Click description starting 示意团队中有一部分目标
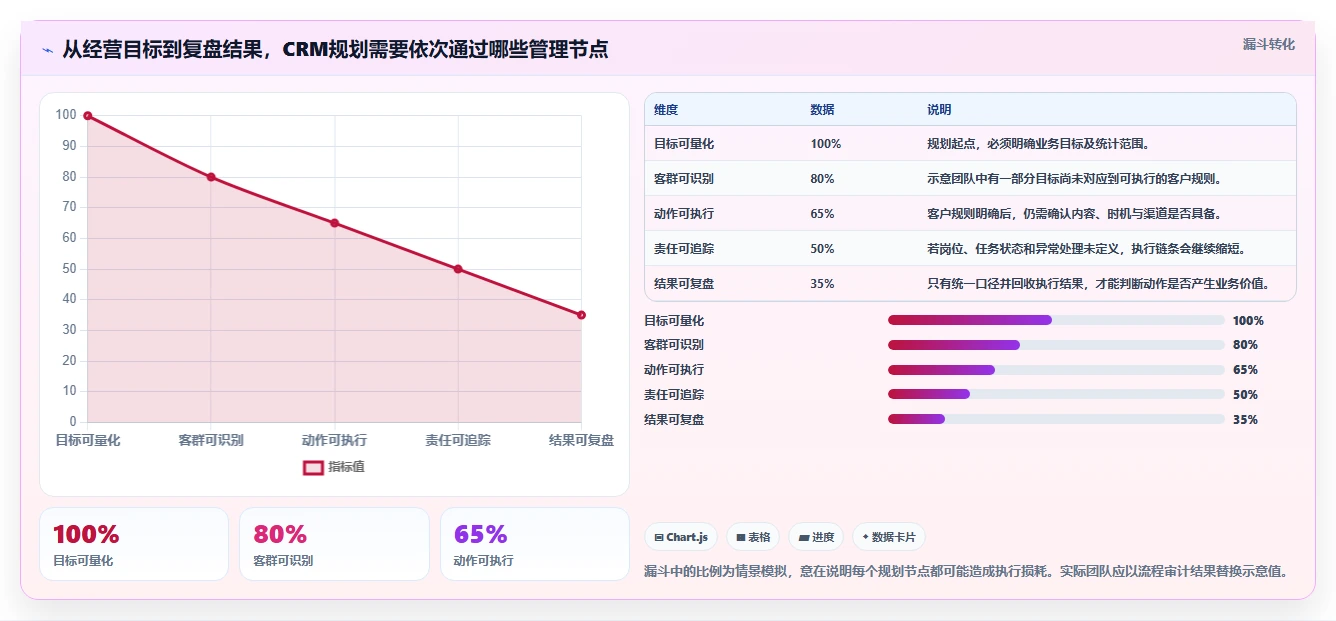The height and width of the screenshot is (621, 1336). [x=1074, y=179]
